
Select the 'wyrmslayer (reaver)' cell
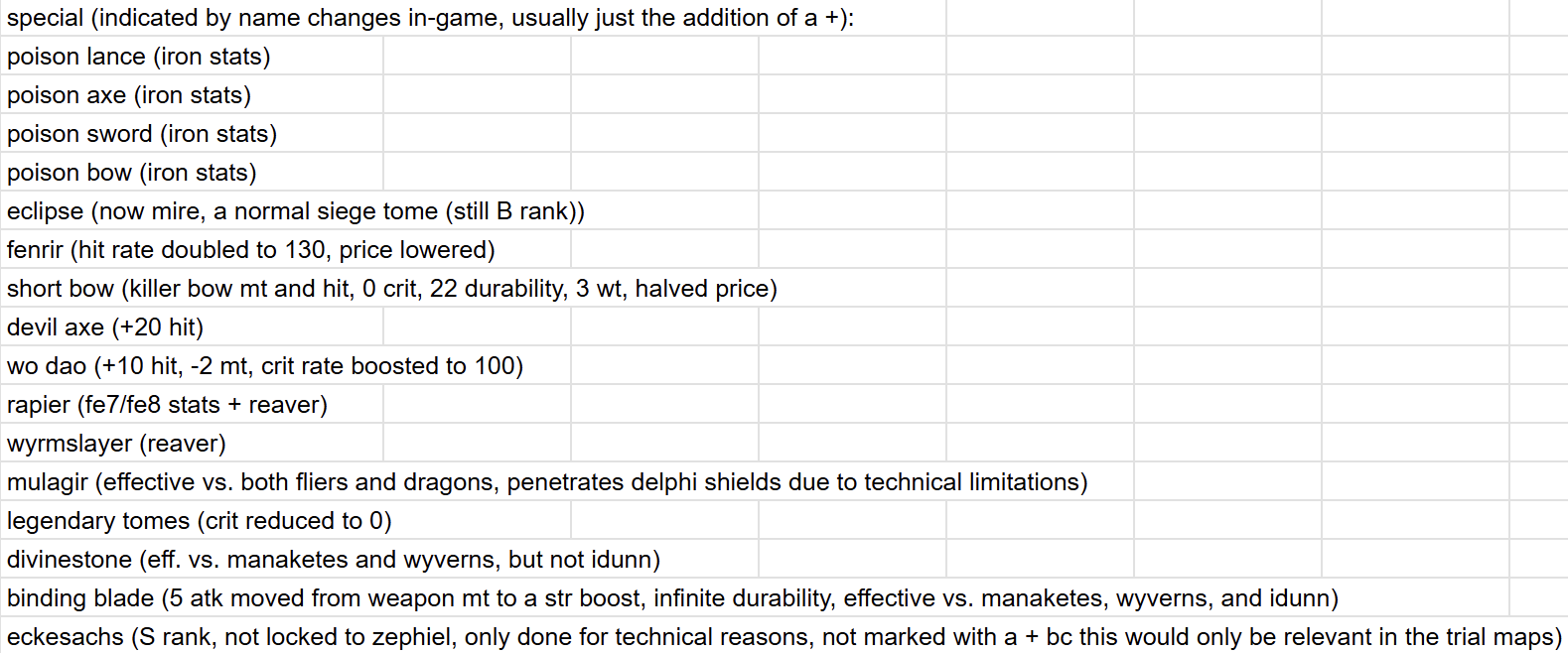point(116,444)
